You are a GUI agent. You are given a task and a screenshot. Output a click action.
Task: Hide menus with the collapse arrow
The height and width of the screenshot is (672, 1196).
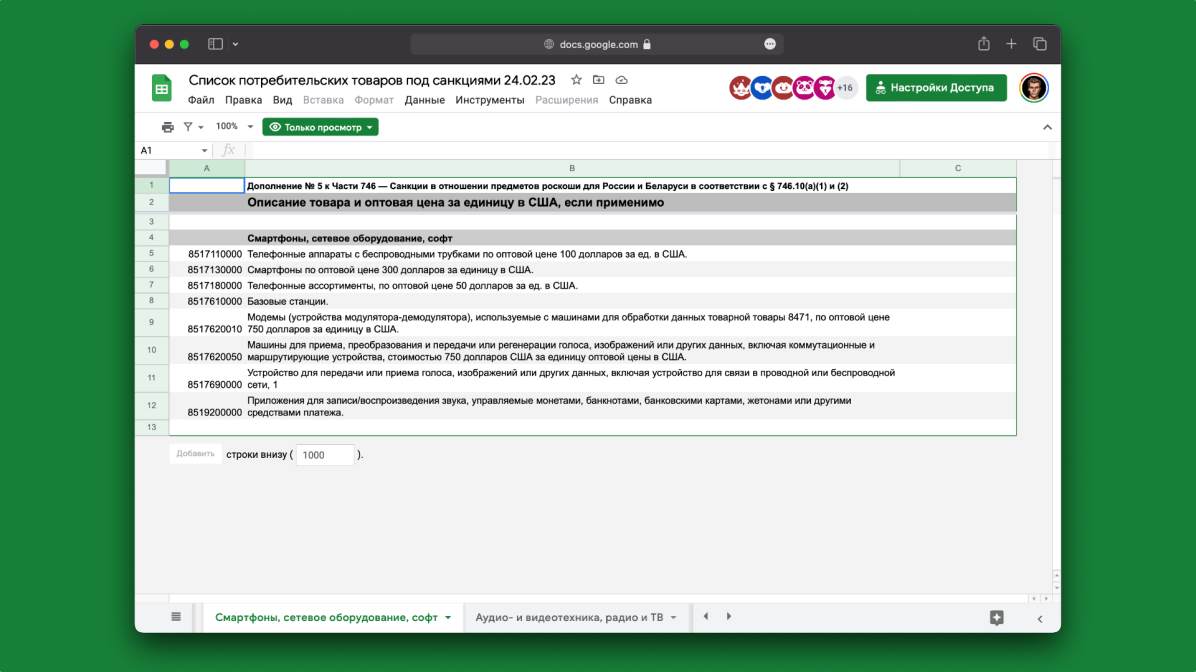1047,127
